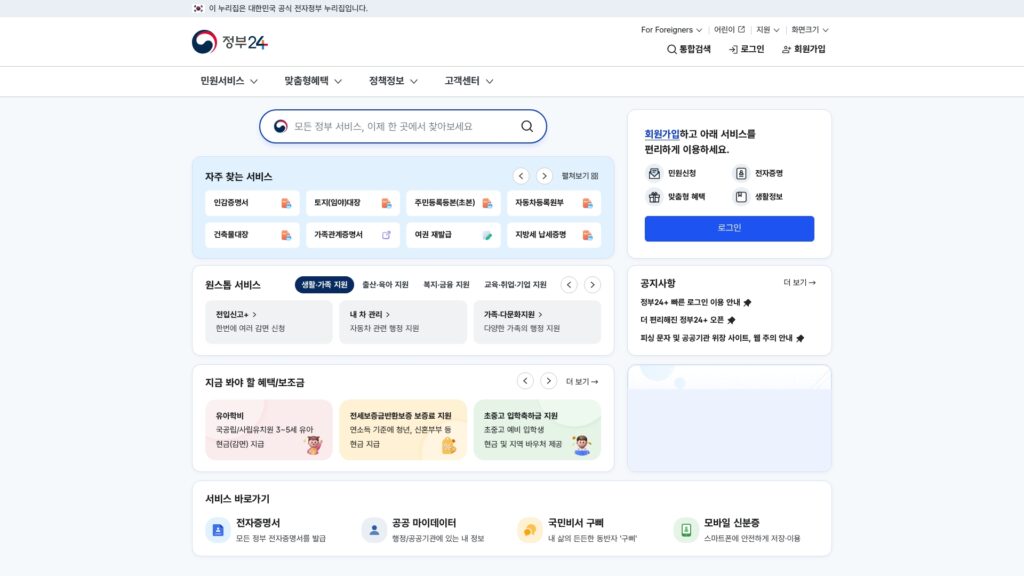
Task: Open the 피싱 문자 및 공공기관 위장 사이트 notice
Action: point(722,338)
